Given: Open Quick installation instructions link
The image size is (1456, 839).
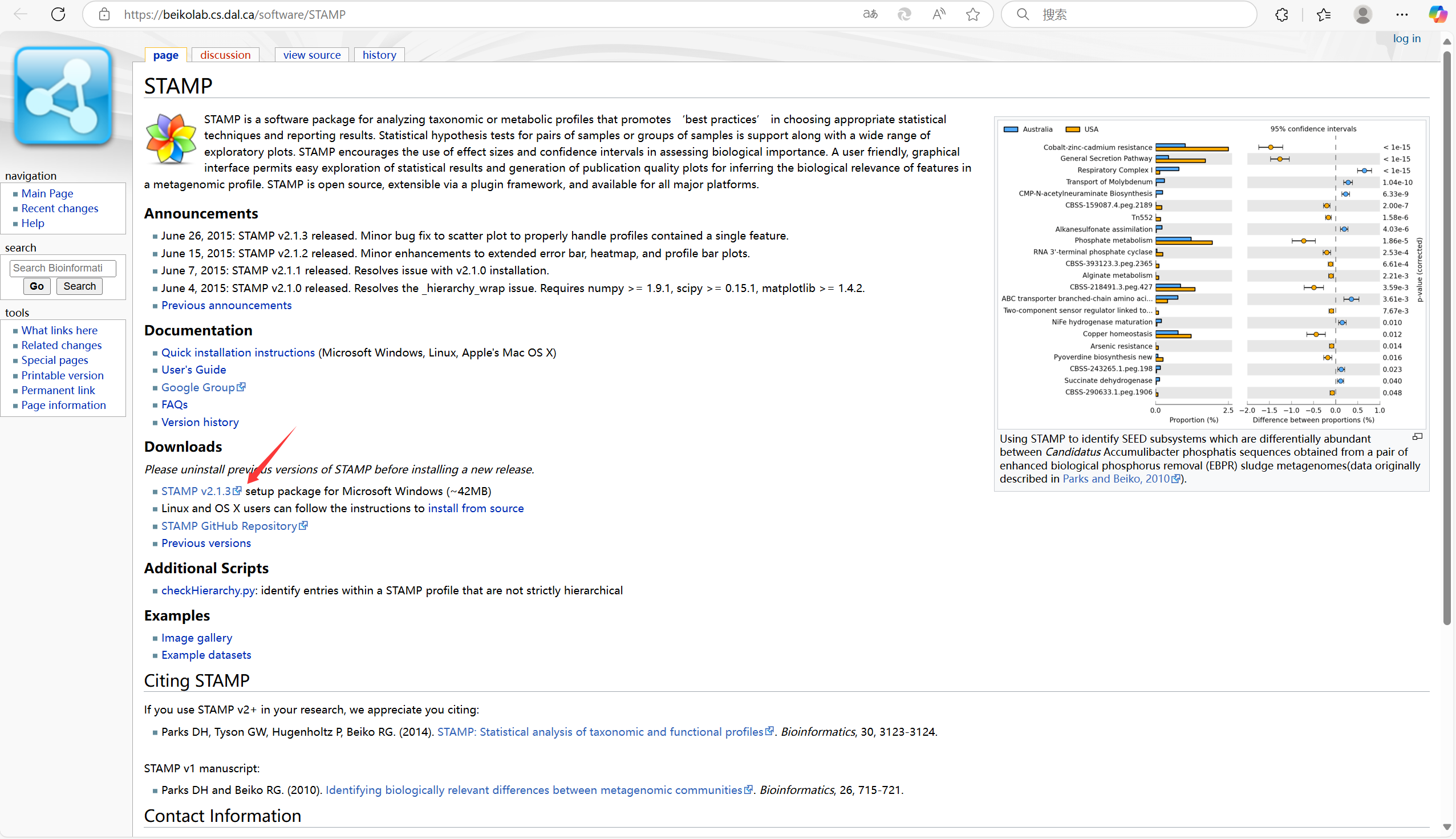Looking at the screenshot, I should [x=238, y=352].
